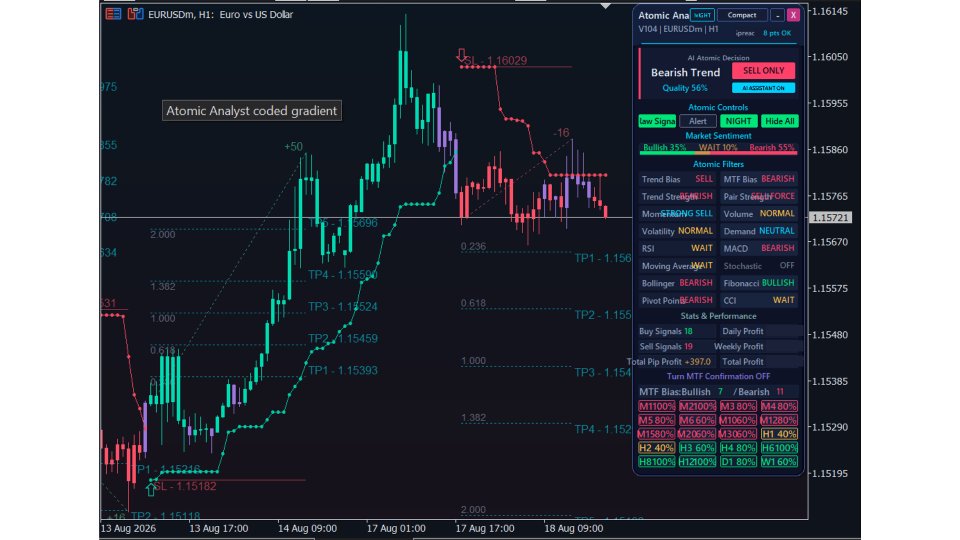Click the RSI WAIT filter

[677, 248]
